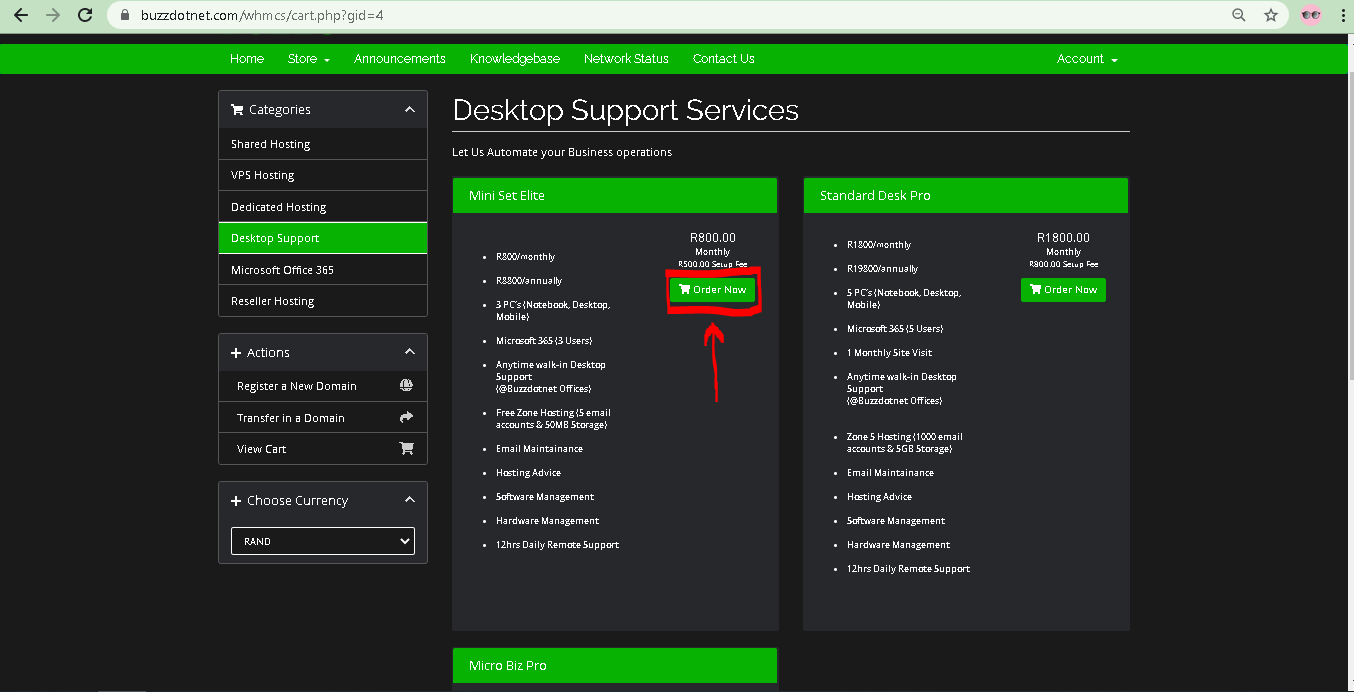Go to the Knowledgebase menu item

514,59
